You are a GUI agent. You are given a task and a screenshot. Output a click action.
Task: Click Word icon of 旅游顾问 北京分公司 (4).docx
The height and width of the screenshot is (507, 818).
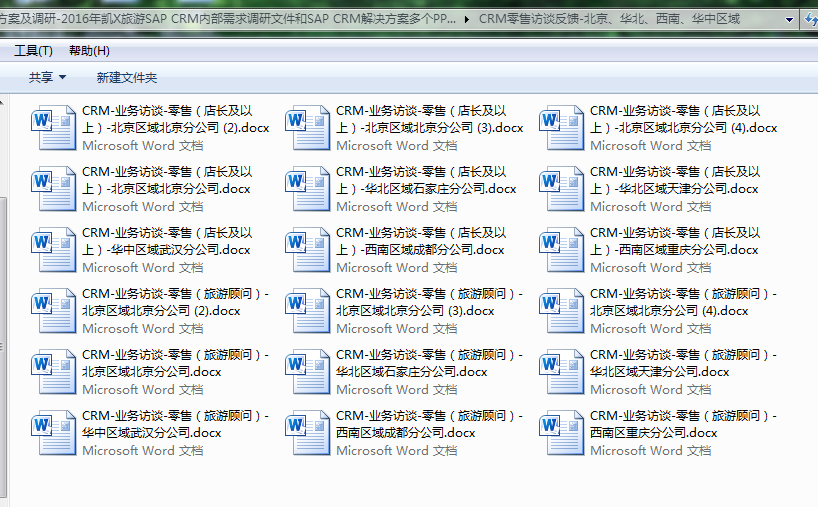point(562,311)
